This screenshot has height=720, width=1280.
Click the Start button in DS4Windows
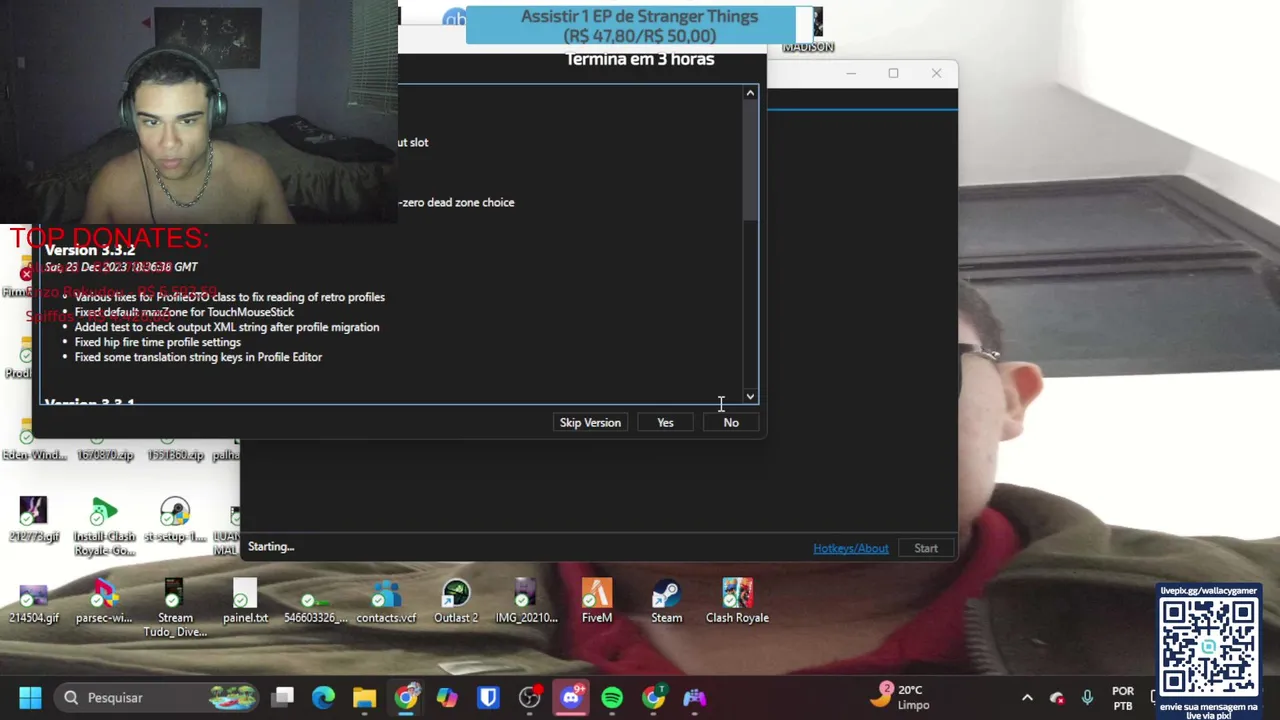pyautogui.click(x=926, y=548)
